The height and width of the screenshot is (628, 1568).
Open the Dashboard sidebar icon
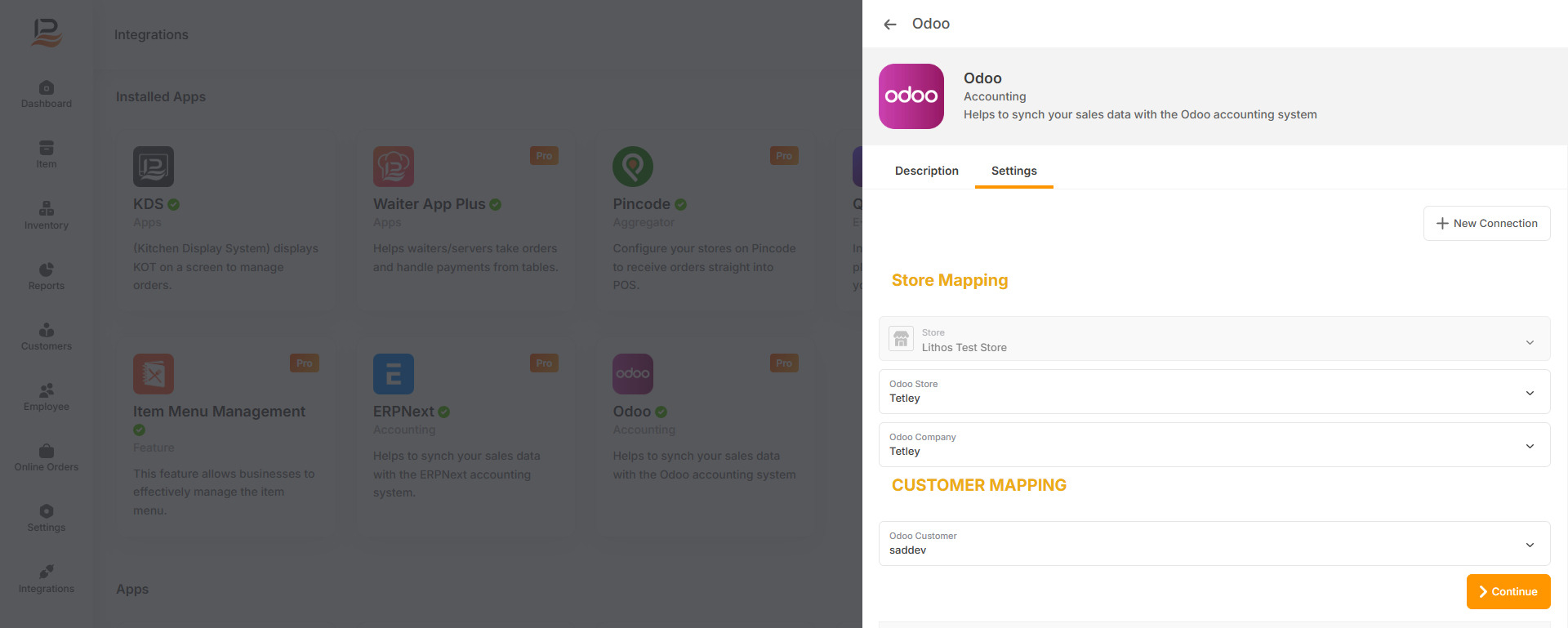(47, 94)
